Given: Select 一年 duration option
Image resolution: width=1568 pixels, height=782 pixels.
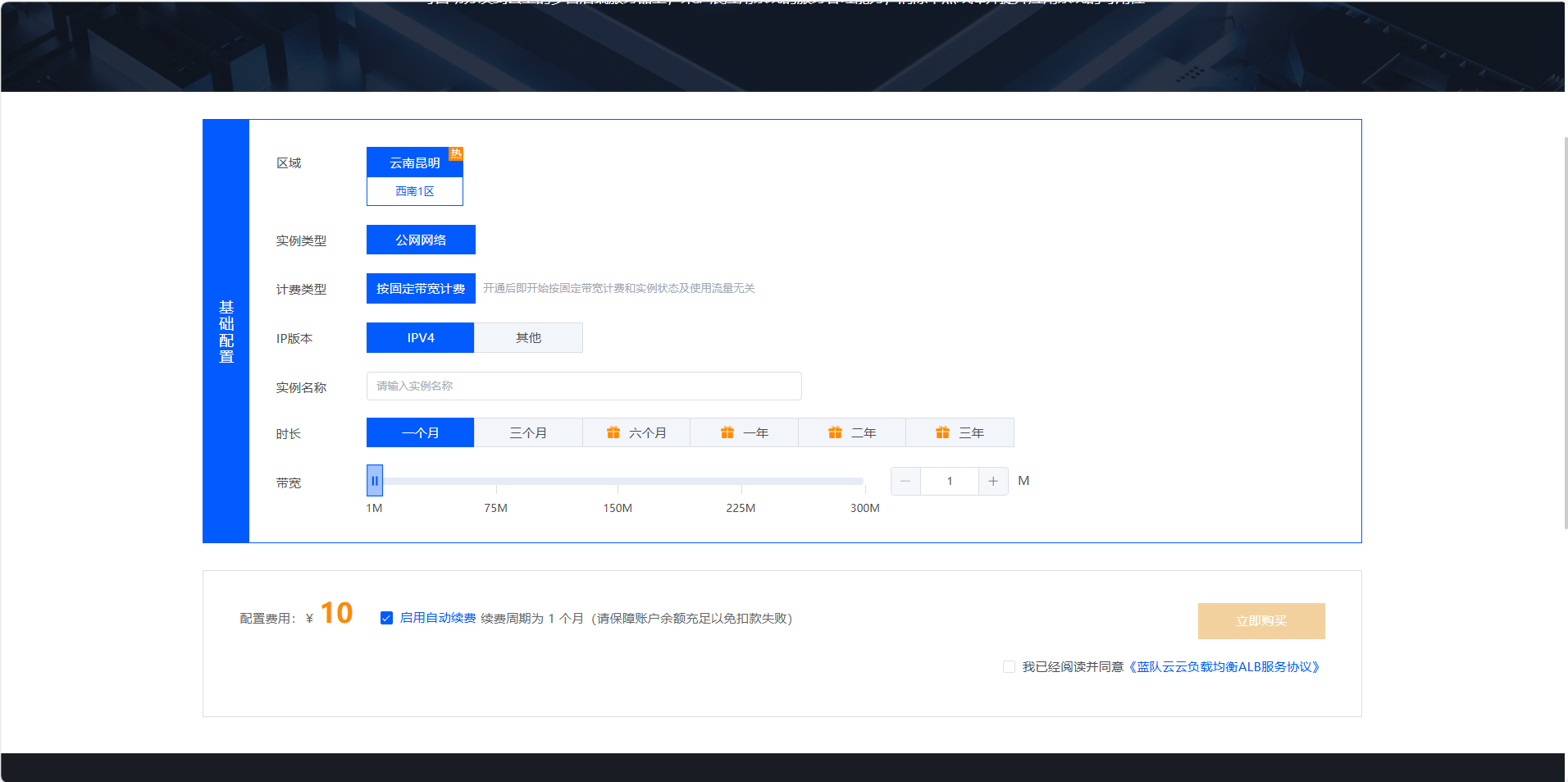Looking at the screenshot, I should pos(744,432).
